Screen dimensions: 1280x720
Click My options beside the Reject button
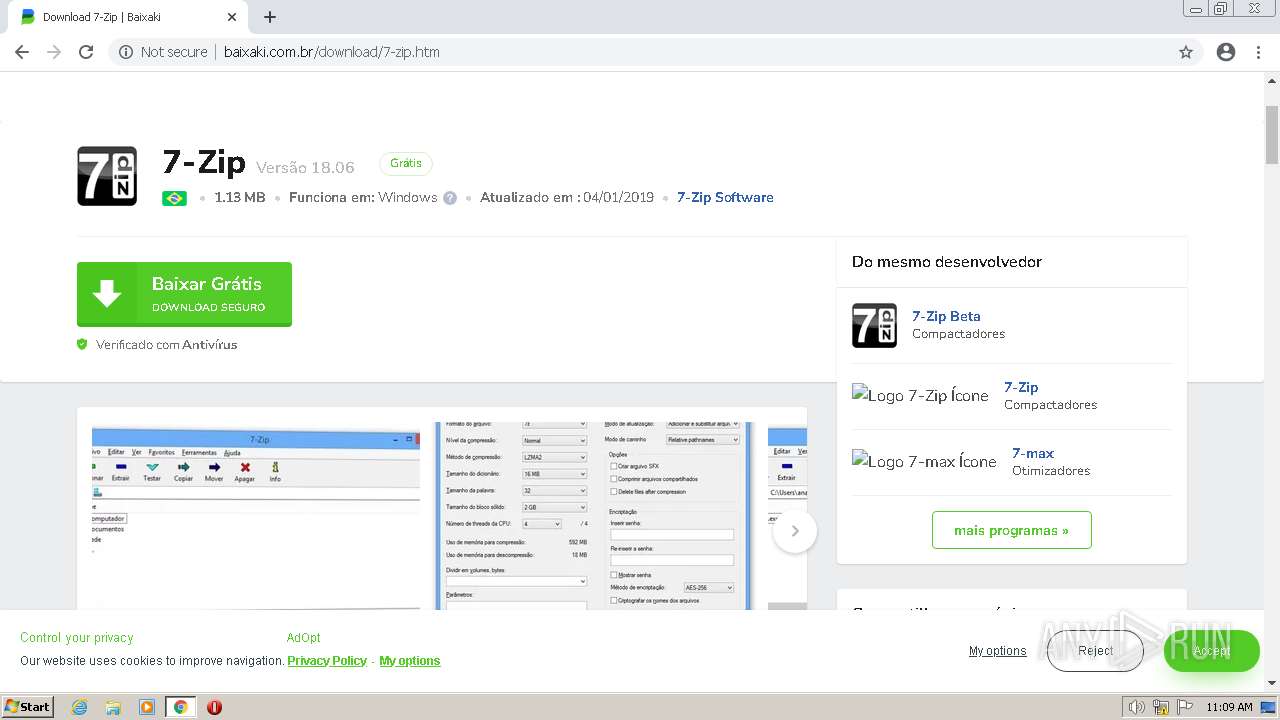(997, 651)
